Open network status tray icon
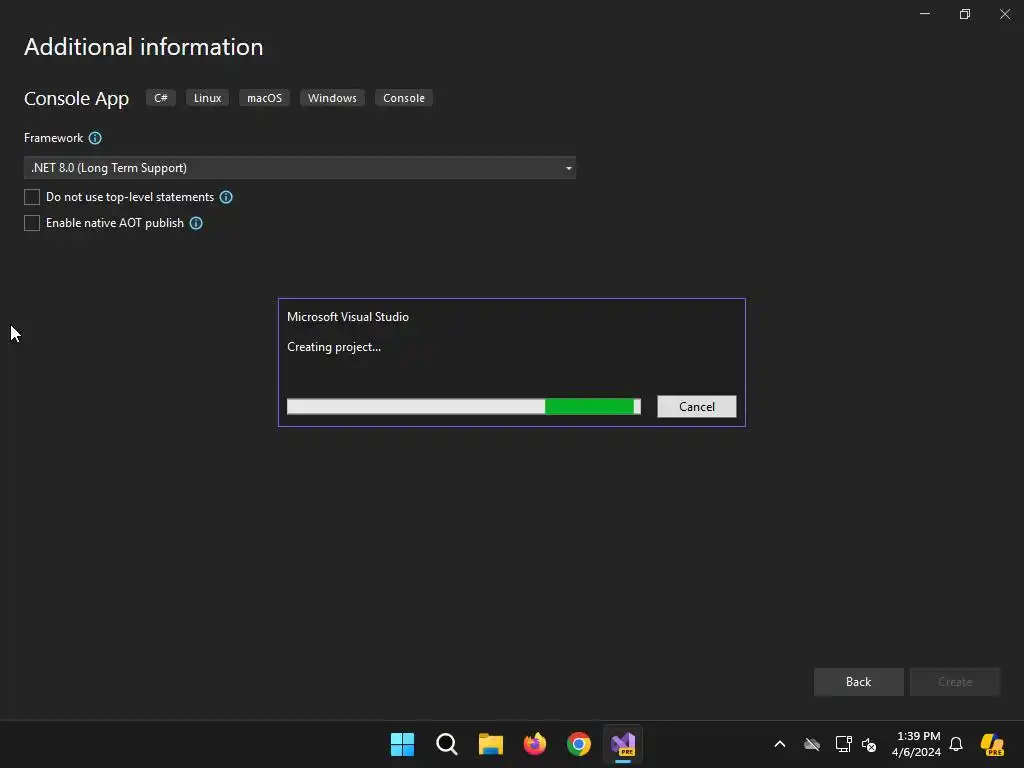 (843, 744)
